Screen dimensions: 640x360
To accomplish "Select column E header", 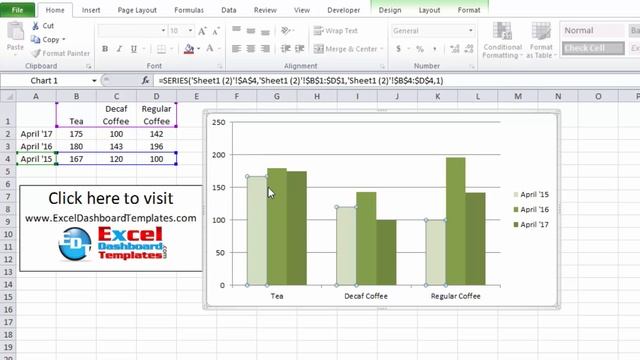I will coord(196,97).
